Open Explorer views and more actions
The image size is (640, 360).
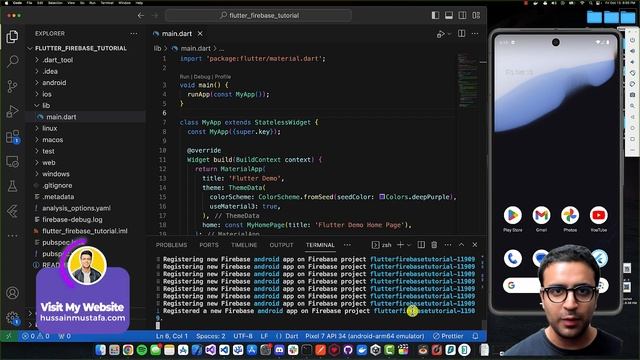134,33
